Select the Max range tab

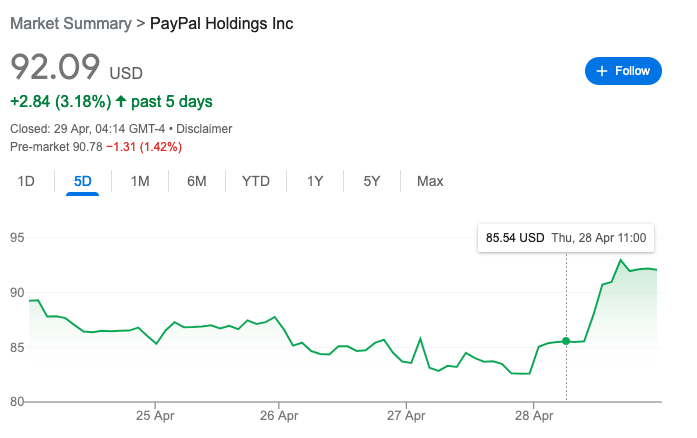pyautogui.click(x=430, y=181)
